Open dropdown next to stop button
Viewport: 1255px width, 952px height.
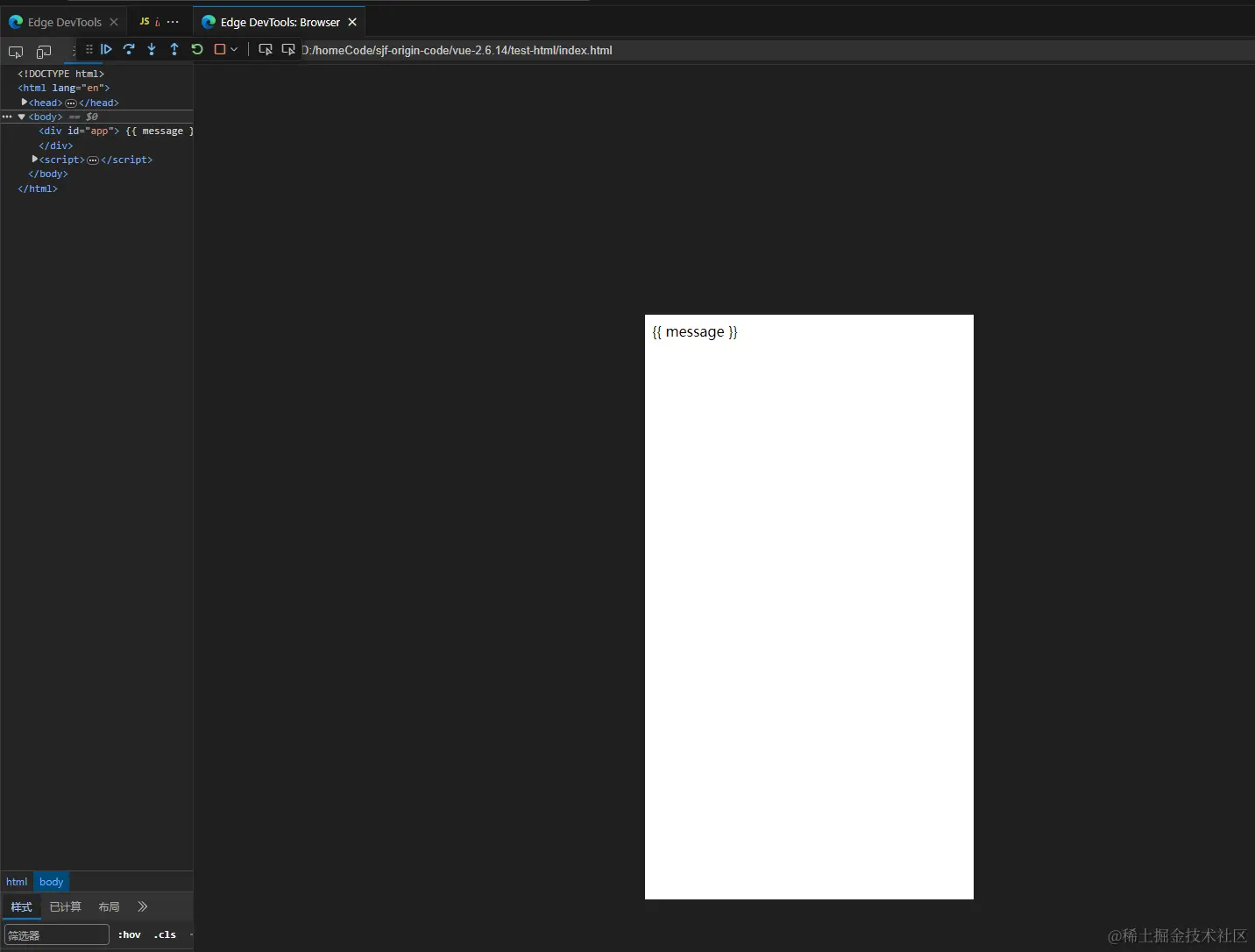pos(234,49)
